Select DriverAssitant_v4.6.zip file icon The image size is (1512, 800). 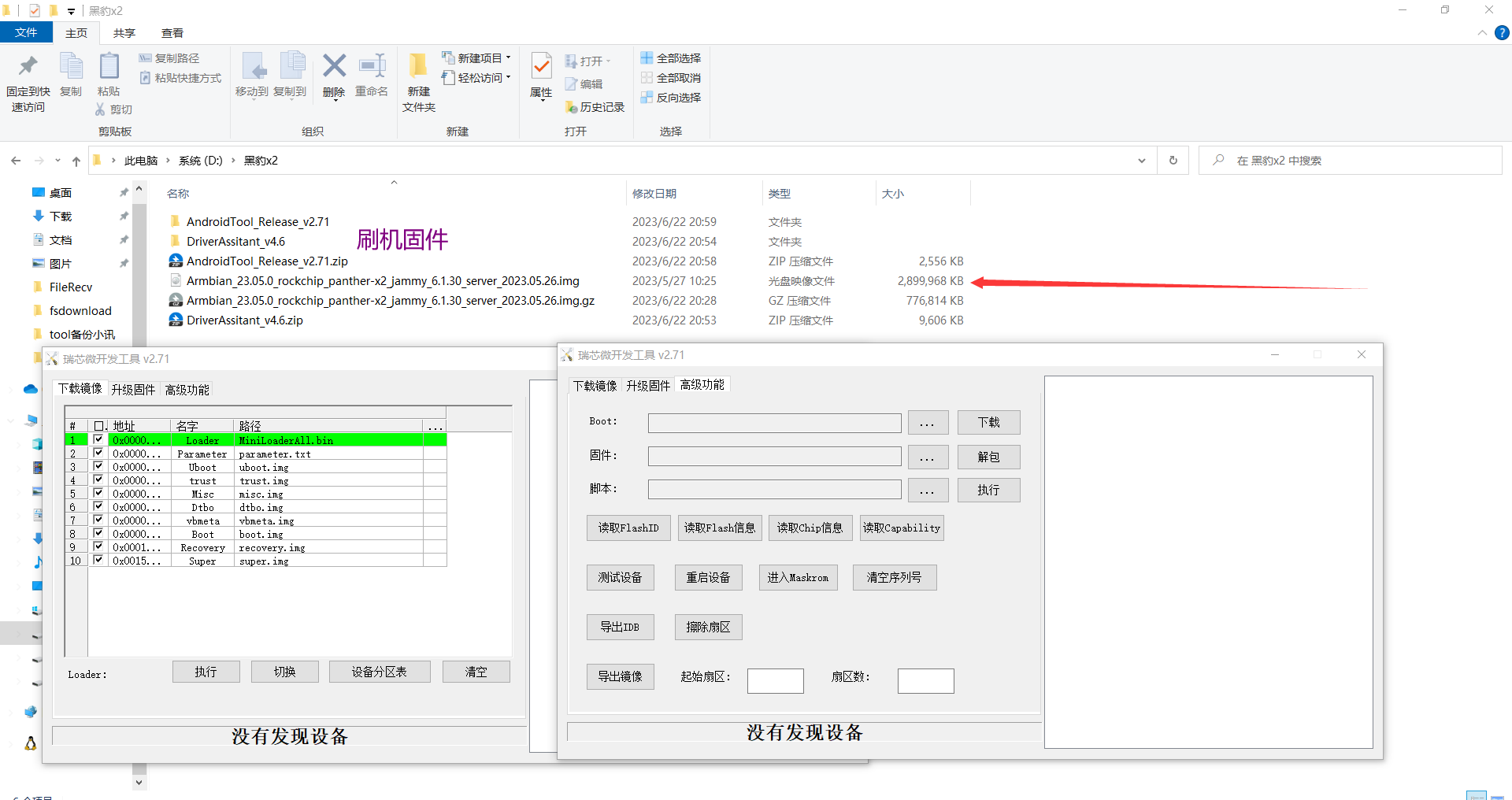(176, 320)
